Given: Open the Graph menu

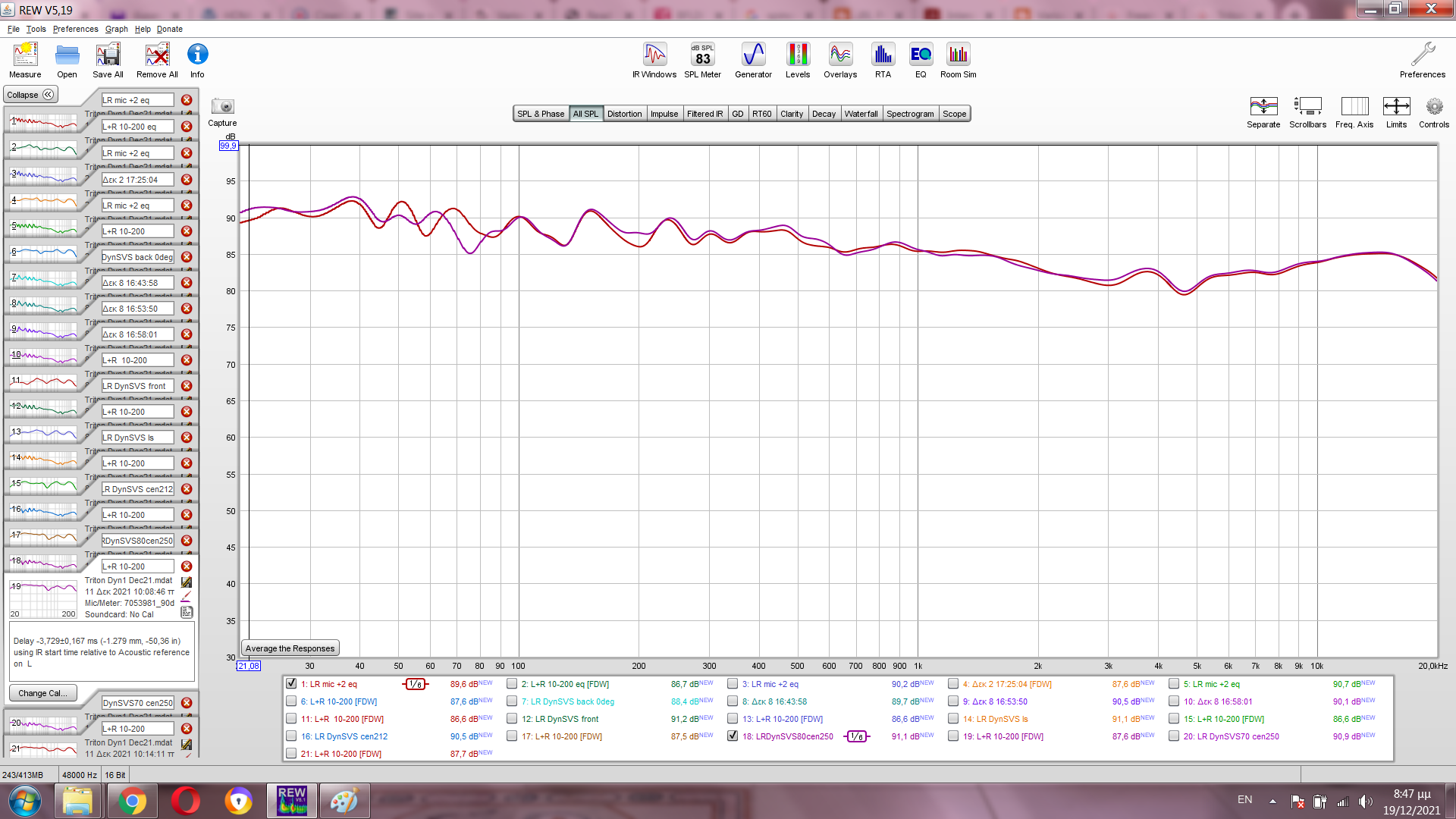Looking at the screenshot, I should tap(116, 29).
